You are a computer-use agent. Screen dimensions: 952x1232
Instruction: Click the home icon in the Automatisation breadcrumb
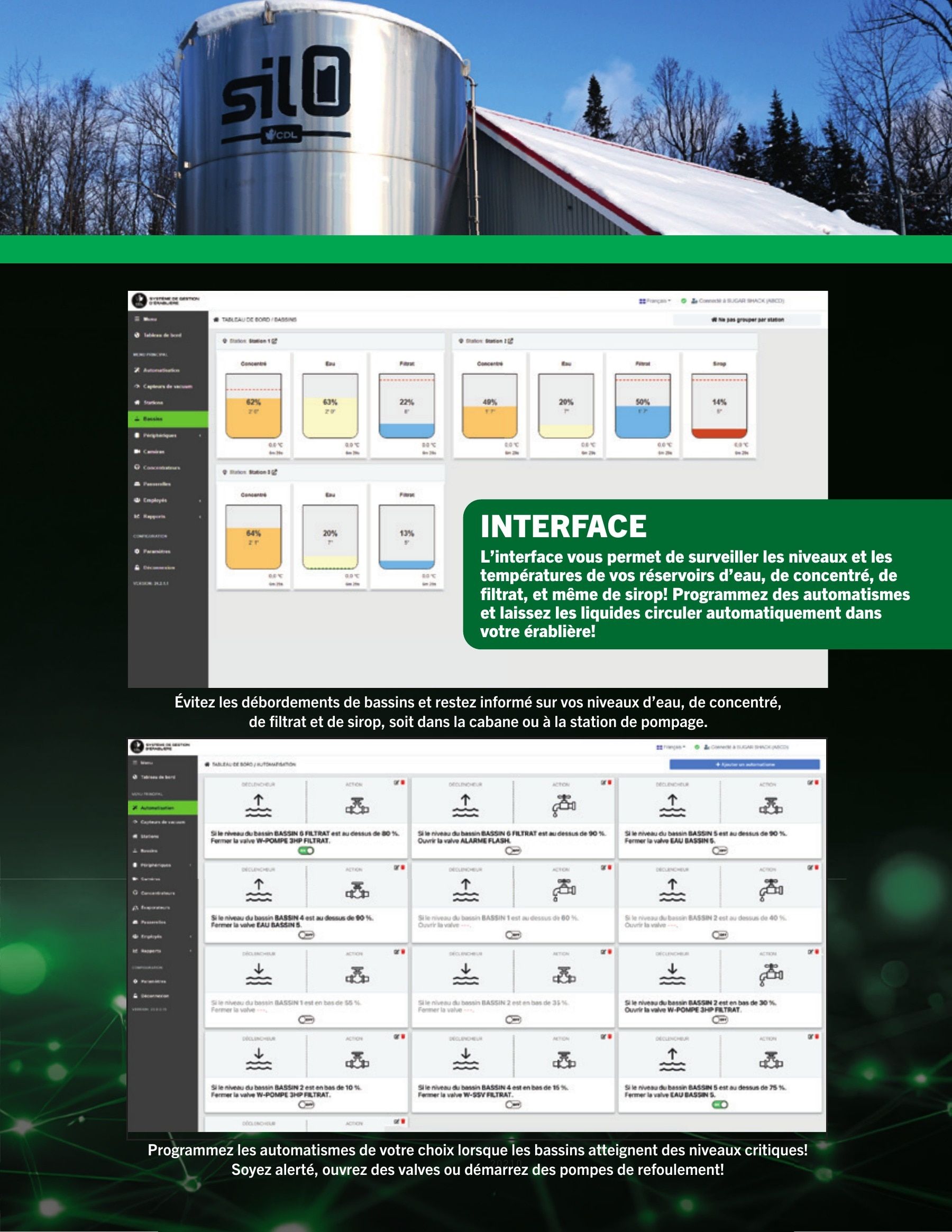click(208, 765)
